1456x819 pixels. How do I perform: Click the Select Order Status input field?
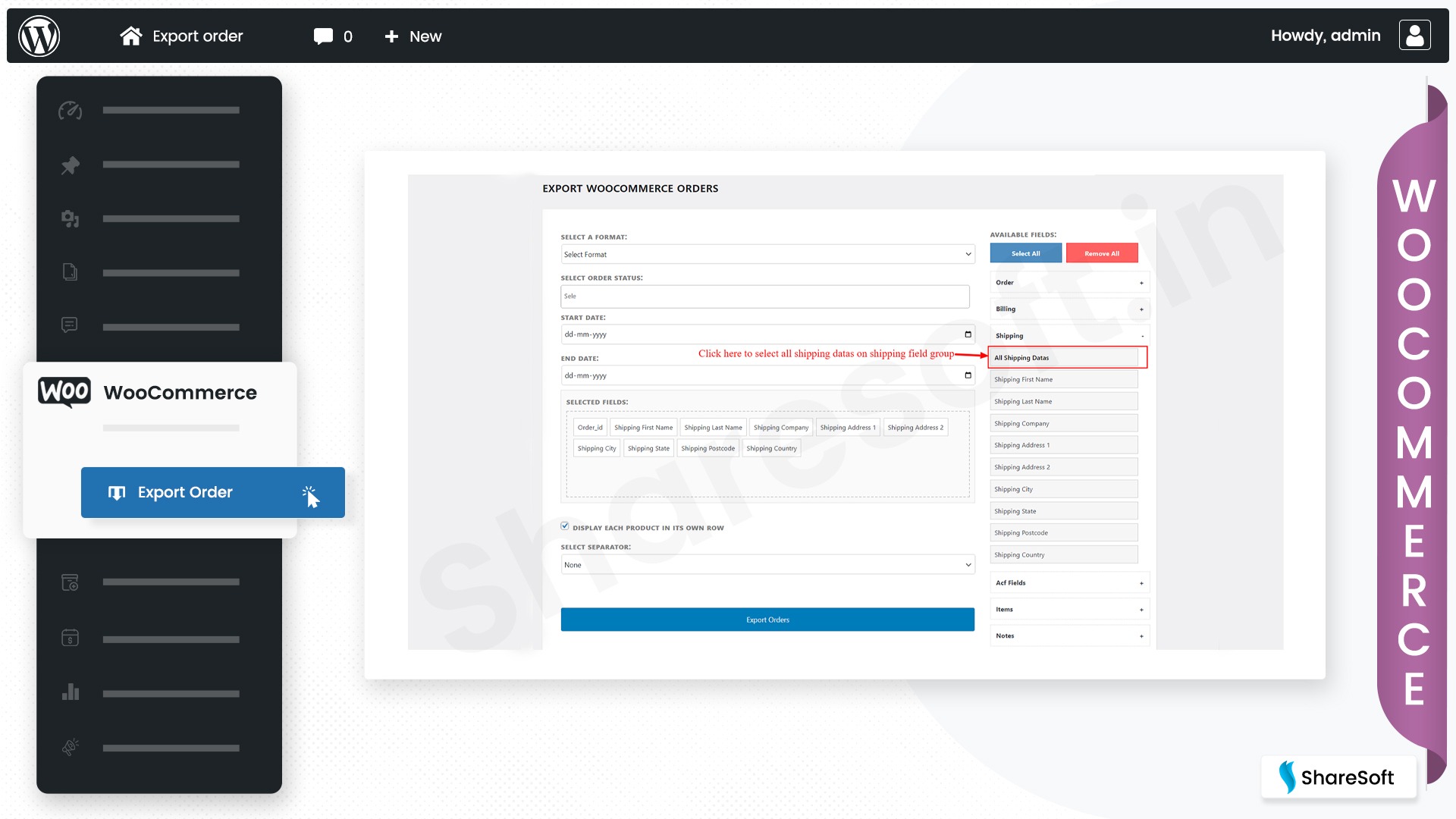(765, 297)
